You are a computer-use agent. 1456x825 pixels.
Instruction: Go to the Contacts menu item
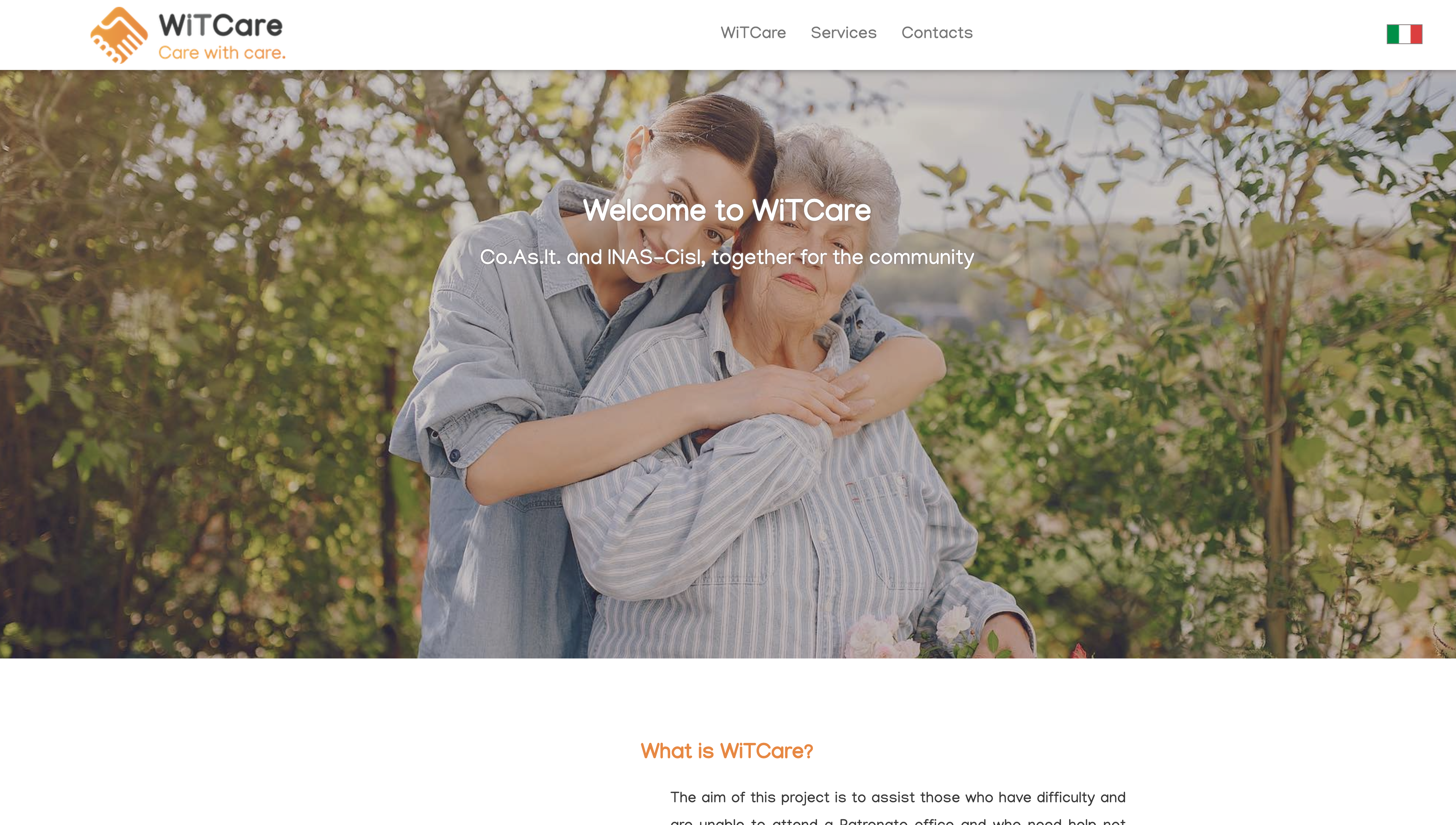click(x=937, y=33)
